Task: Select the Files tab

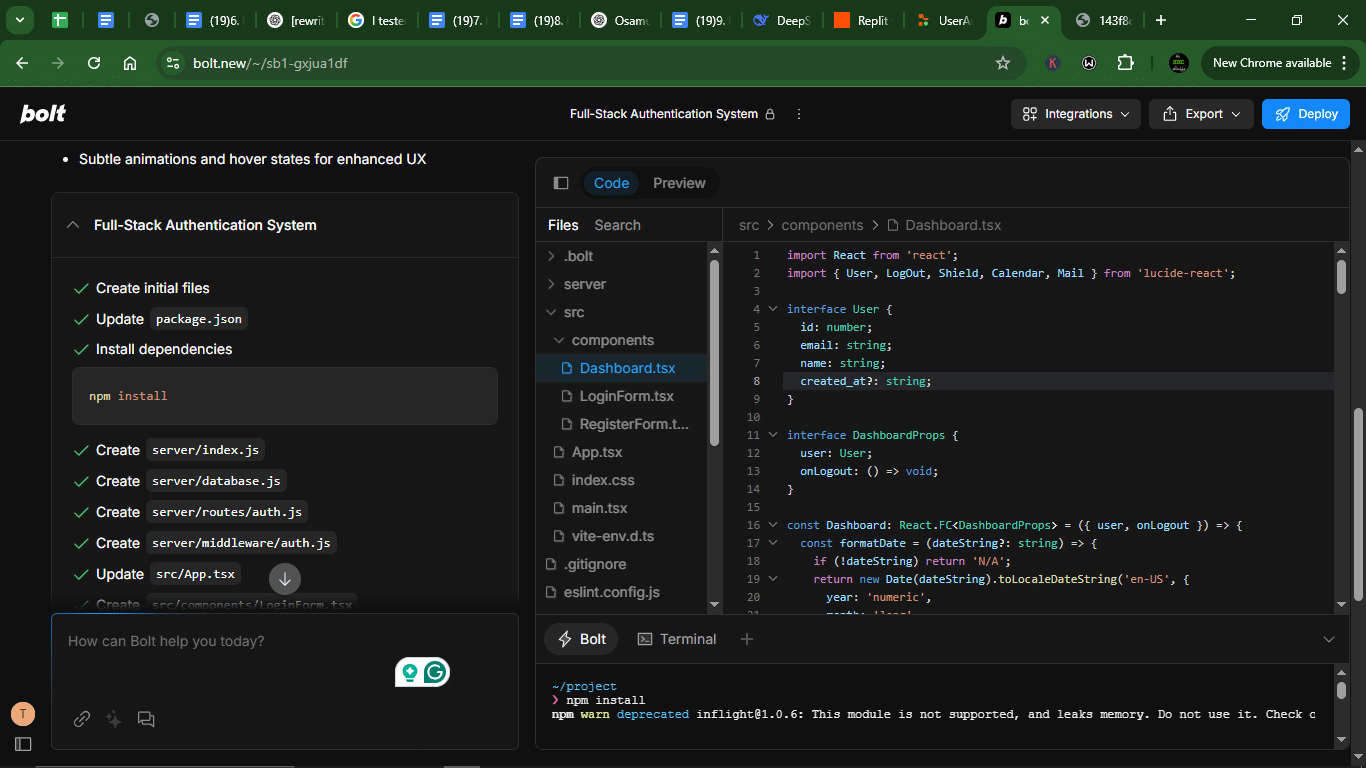Action: [563, 225]
